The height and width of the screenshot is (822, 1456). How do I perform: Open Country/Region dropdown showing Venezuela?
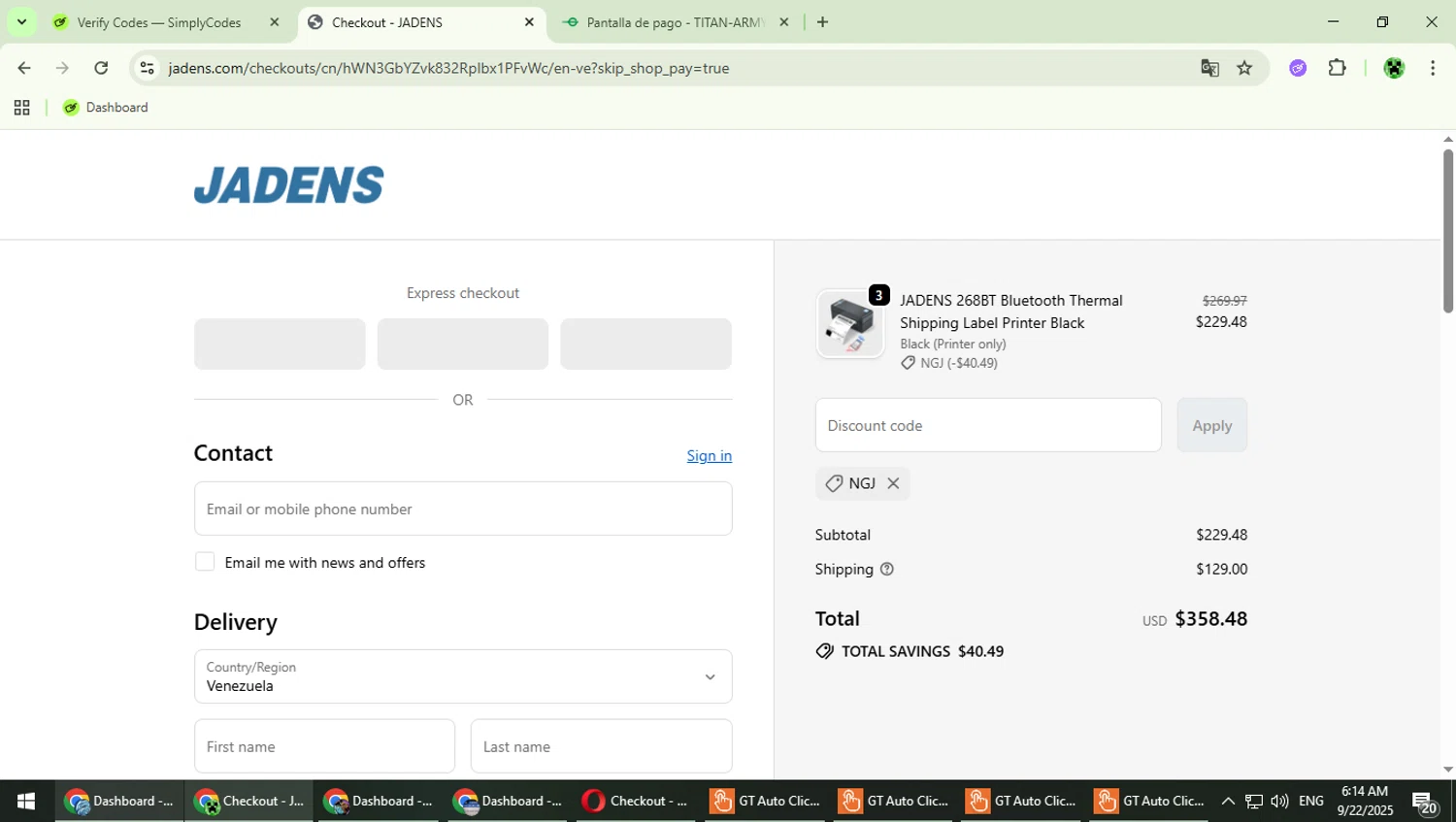click(x=463, y=676)
